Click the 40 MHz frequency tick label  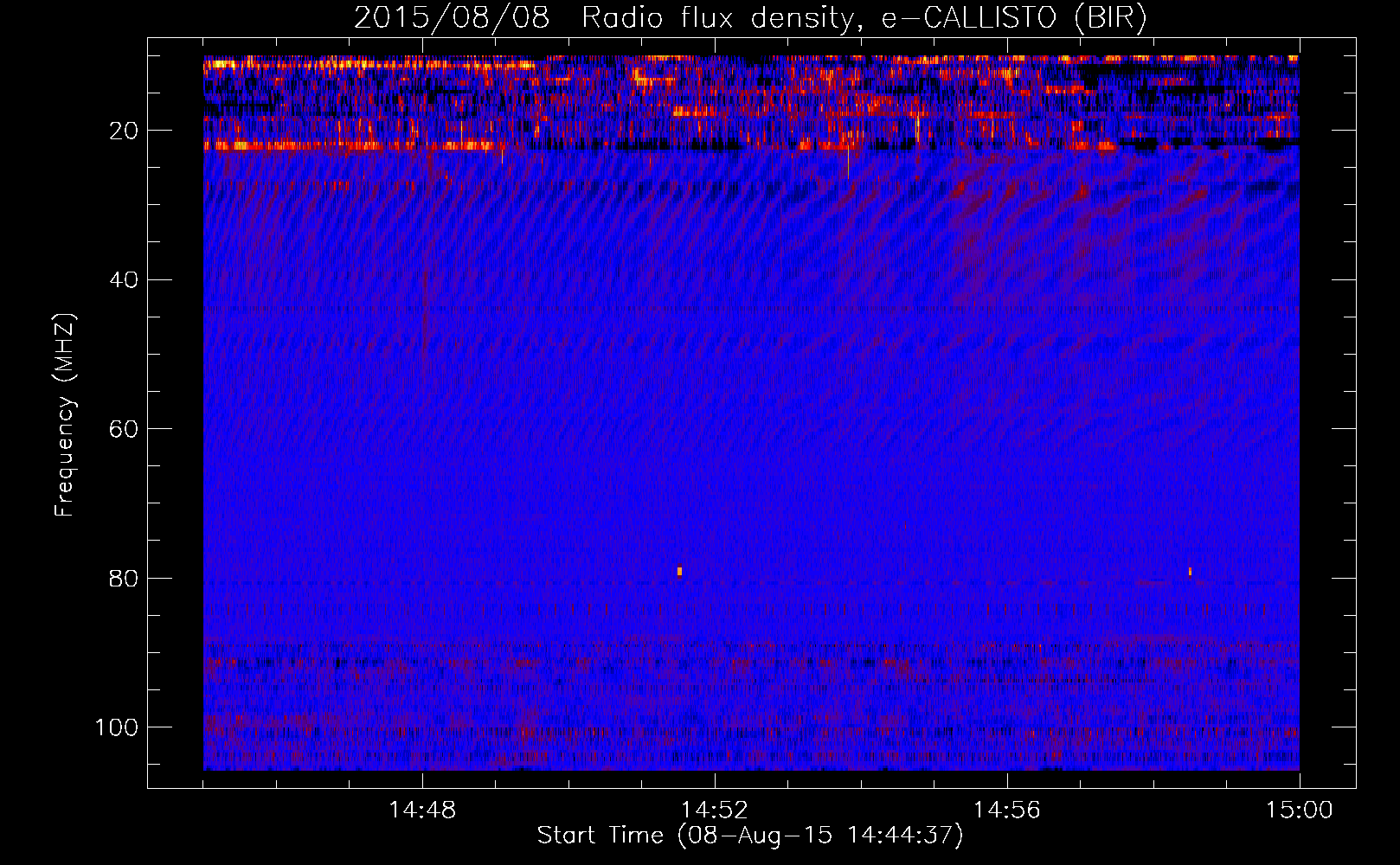(124, 280)
